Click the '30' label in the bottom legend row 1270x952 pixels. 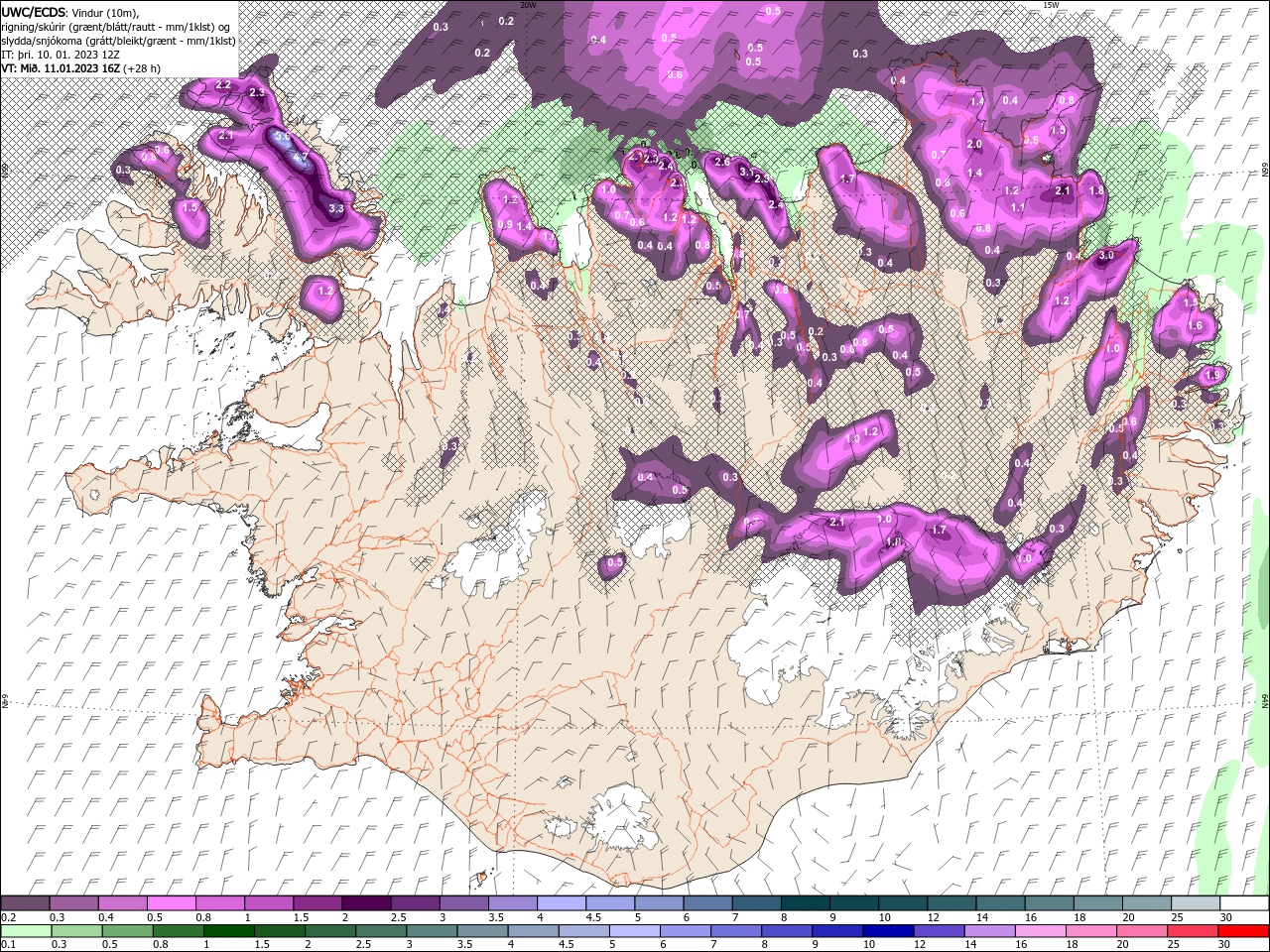coord(1224,945)
